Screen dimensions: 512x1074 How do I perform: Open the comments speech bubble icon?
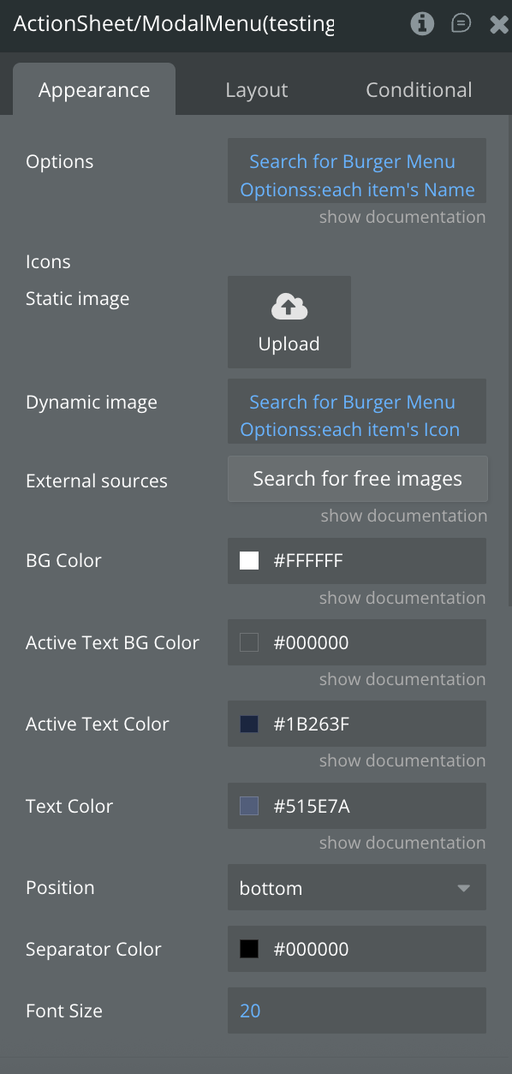461,24
